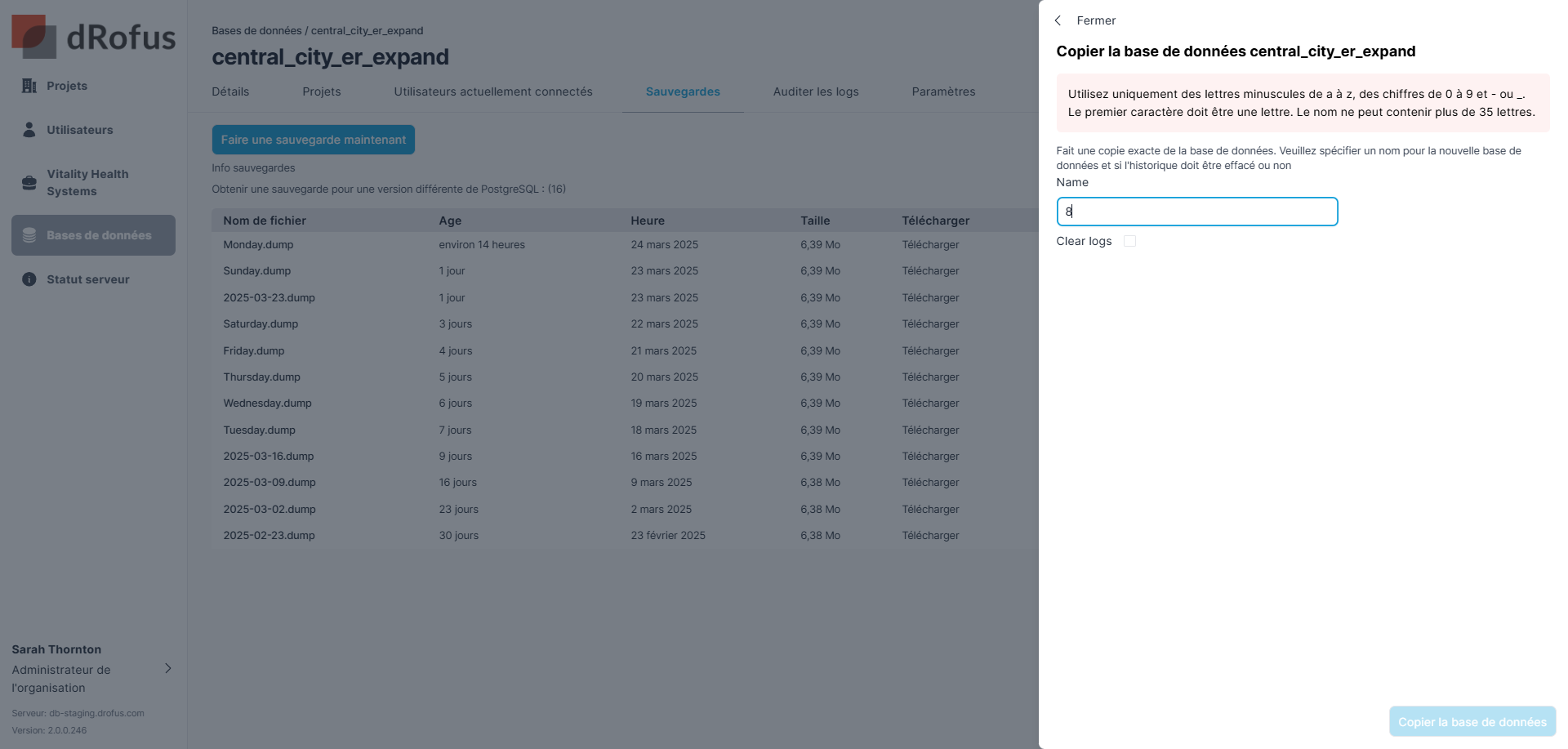Click Faire une sauvegarde maintenant button
Screen dimensions: 1568x749
coord(313,140)
